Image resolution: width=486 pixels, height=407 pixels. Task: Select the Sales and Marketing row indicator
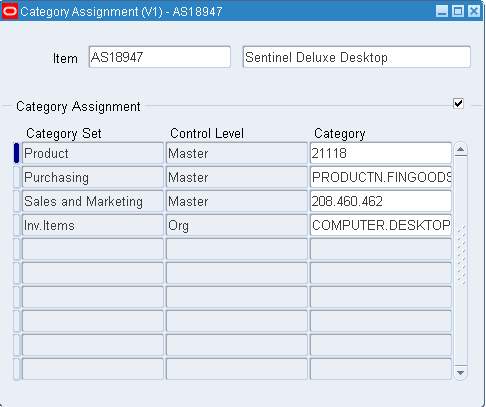(16, 201)
